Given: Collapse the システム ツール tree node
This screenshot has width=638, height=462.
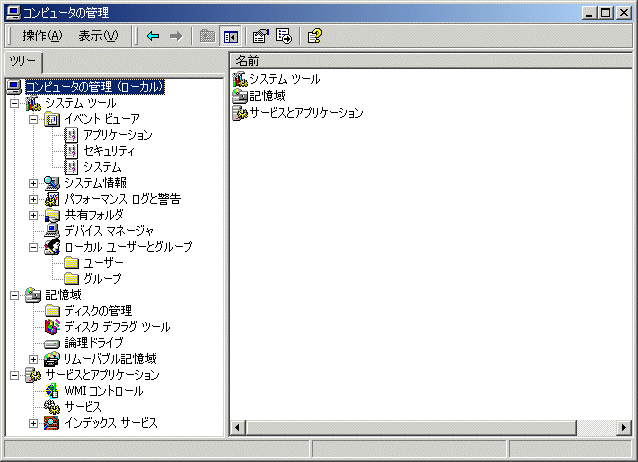Looking at the screenshot, I should click(x=14, y=103).
